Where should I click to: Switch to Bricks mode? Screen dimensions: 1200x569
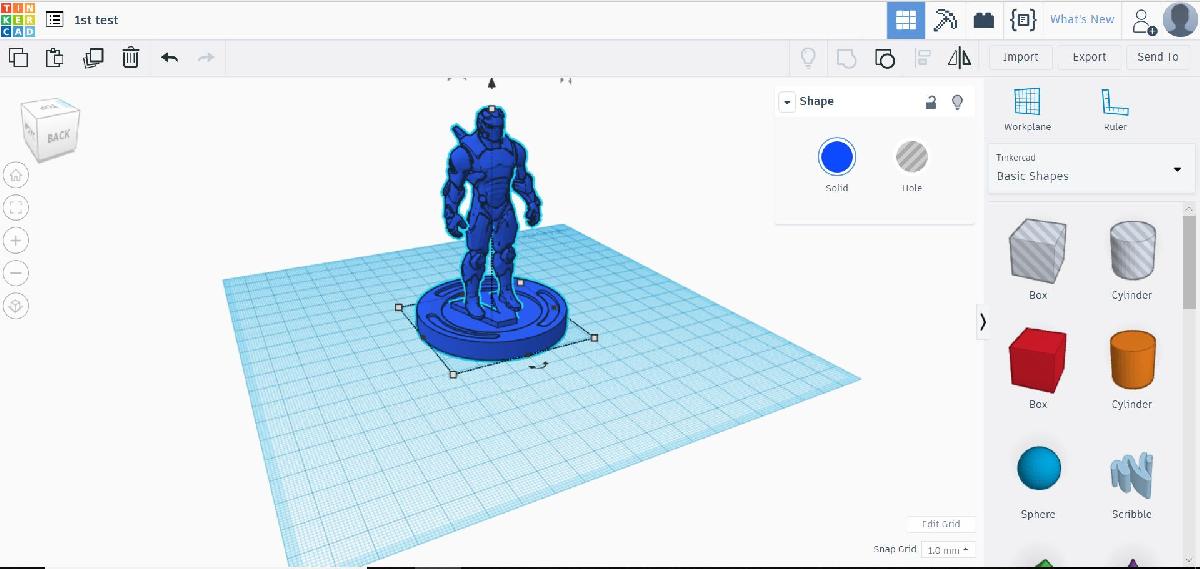(x=984, y=20)
